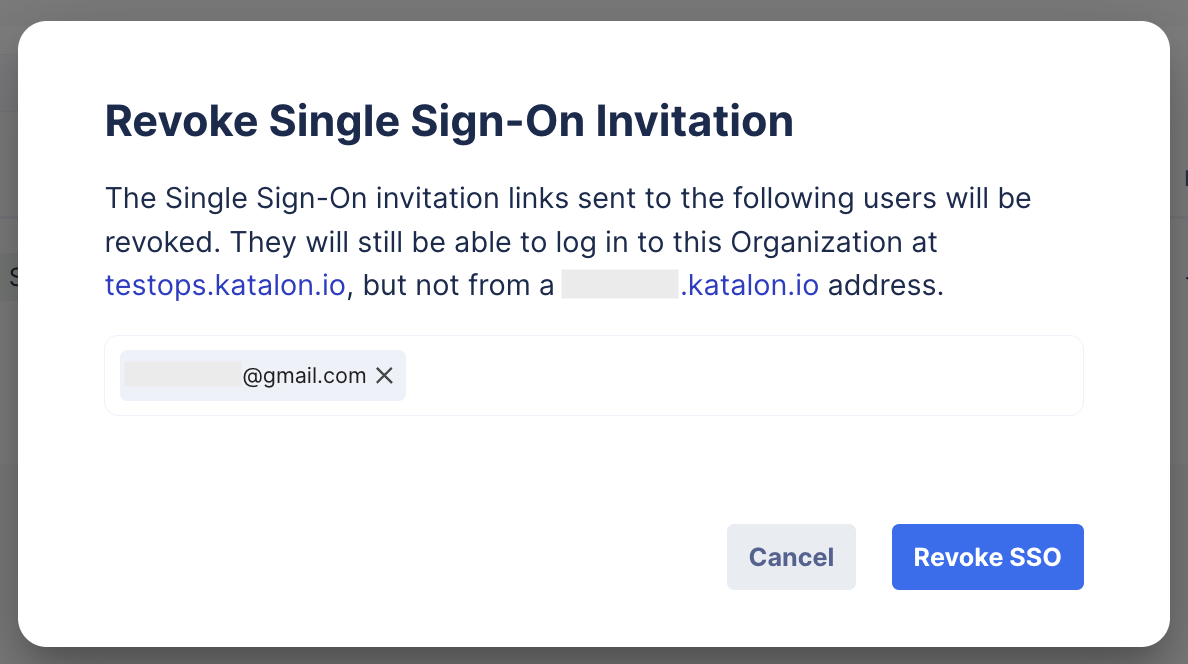Click the phrase "but not from a"
Screen dimensions: 1188x664
(x=457, y=286)
